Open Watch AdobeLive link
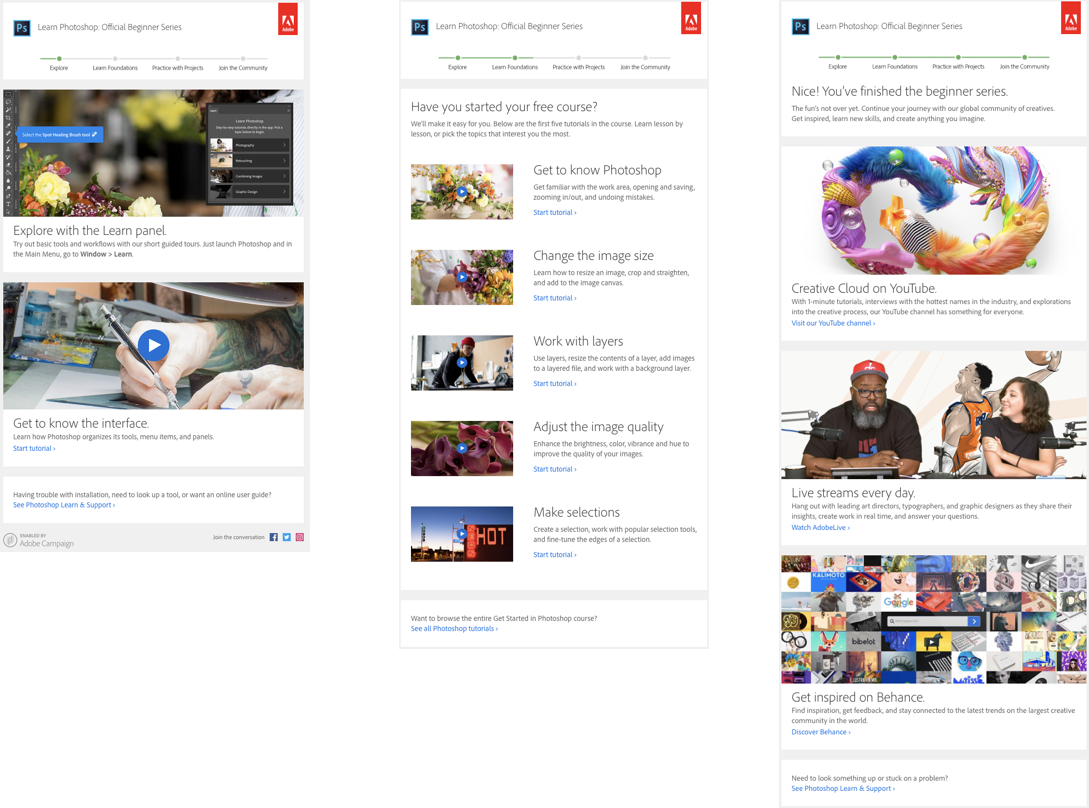 (x=820, y=527)
